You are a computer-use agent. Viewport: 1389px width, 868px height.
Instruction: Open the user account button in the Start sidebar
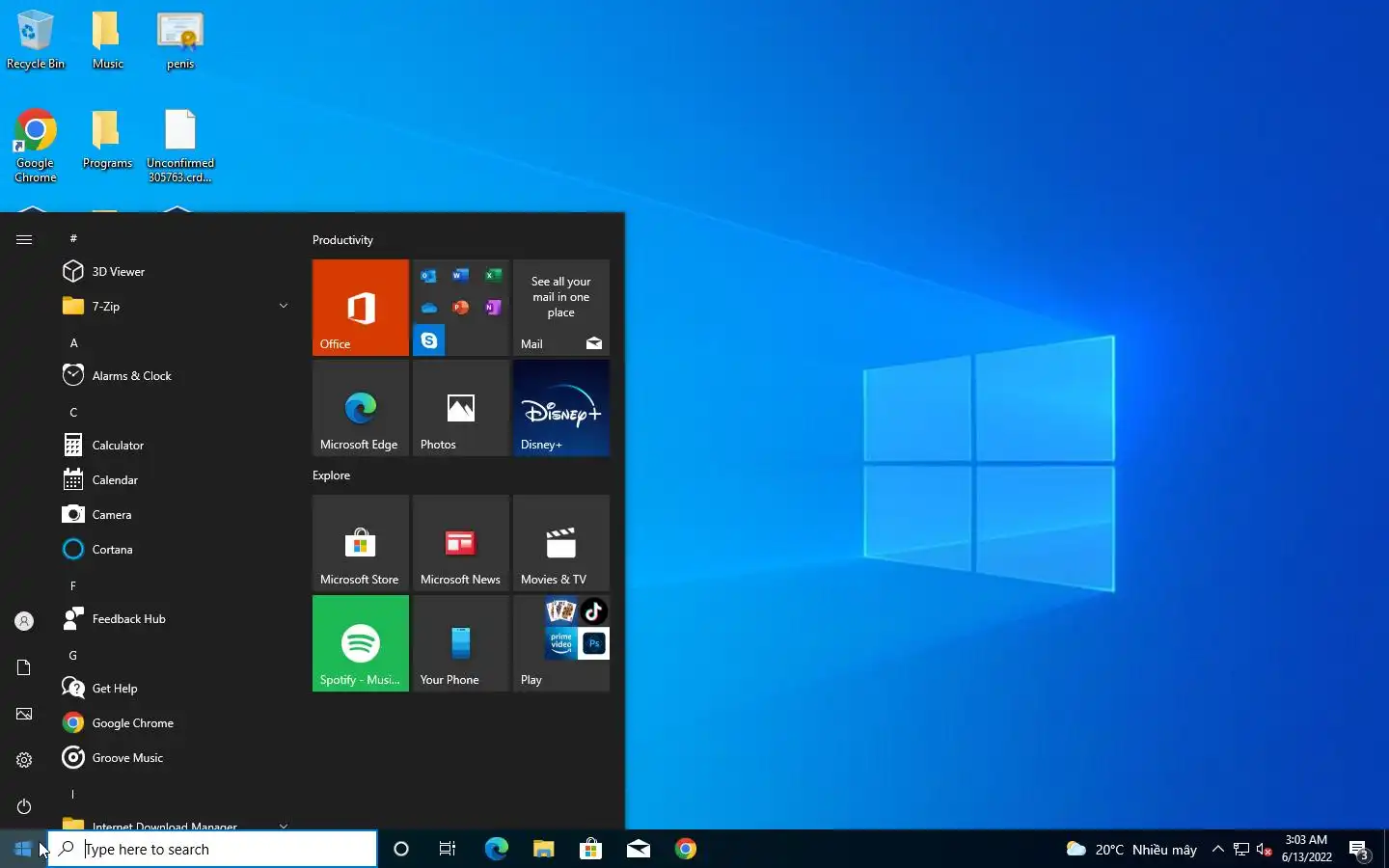click(x=24, y=621)
